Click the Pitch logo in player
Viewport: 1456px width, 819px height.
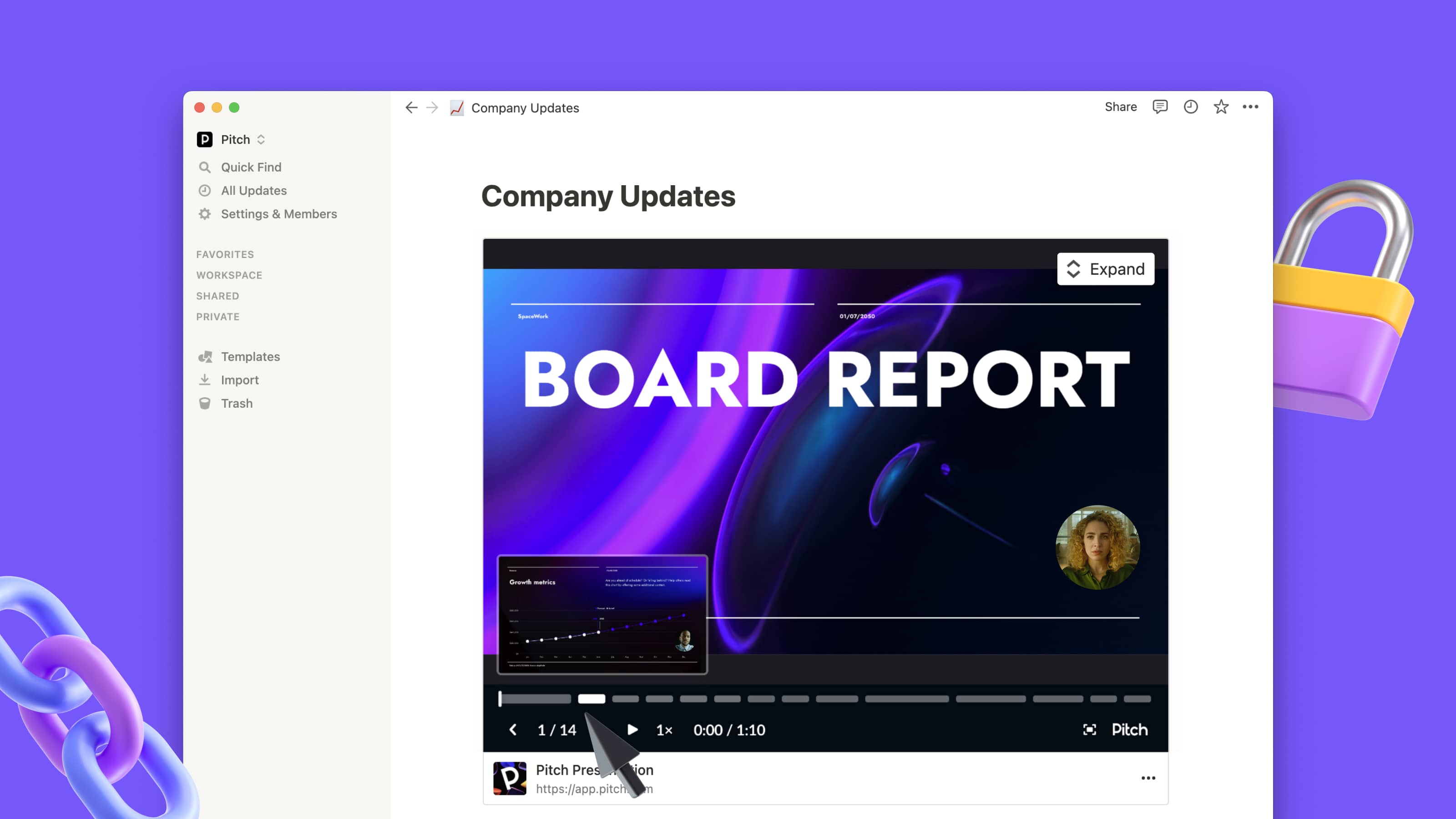coord(1129,730)
